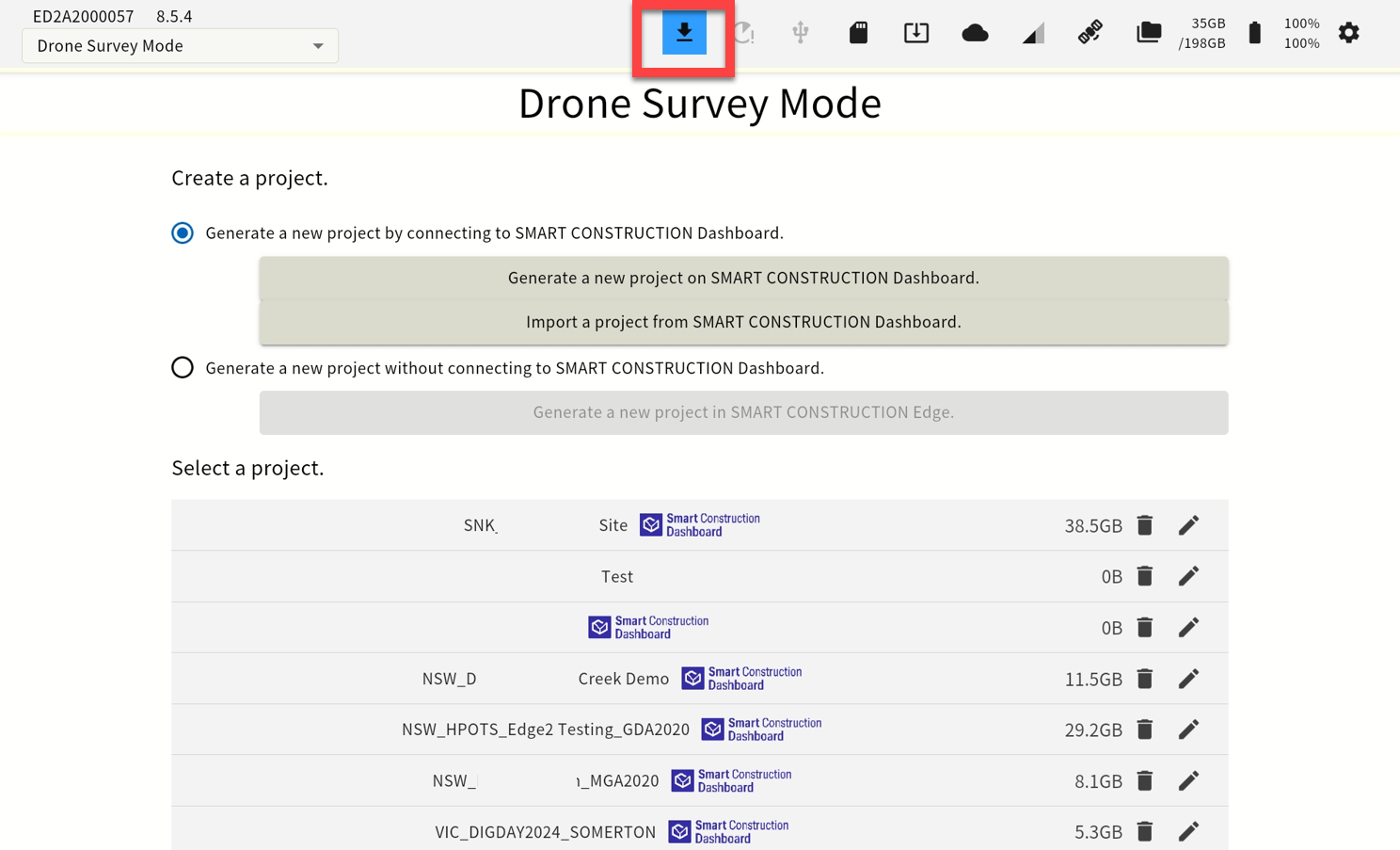1400x850 pixels.
Task: Select the without connecting to Dashboard option
Action: 183,367
